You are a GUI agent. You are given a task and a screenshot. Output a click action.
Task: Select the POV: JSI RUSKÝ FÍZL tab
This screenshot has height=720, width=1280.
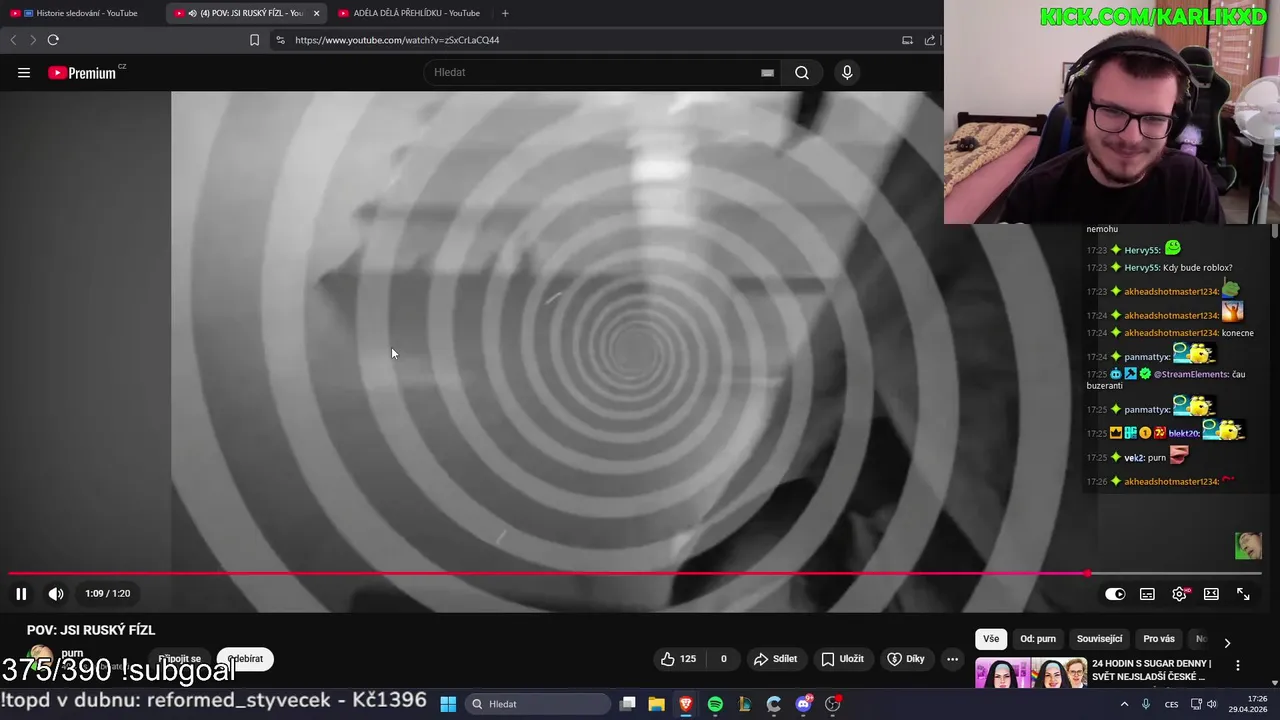tap(245, 13)
